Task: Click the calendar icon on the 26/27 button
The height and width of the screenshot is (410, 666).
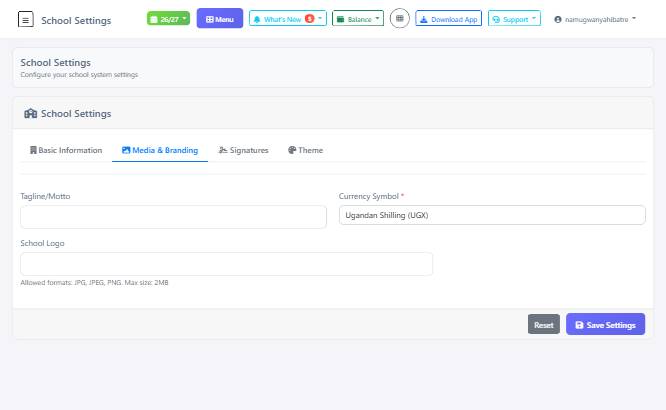Action: pyautogui.click(x=154, y=20)
